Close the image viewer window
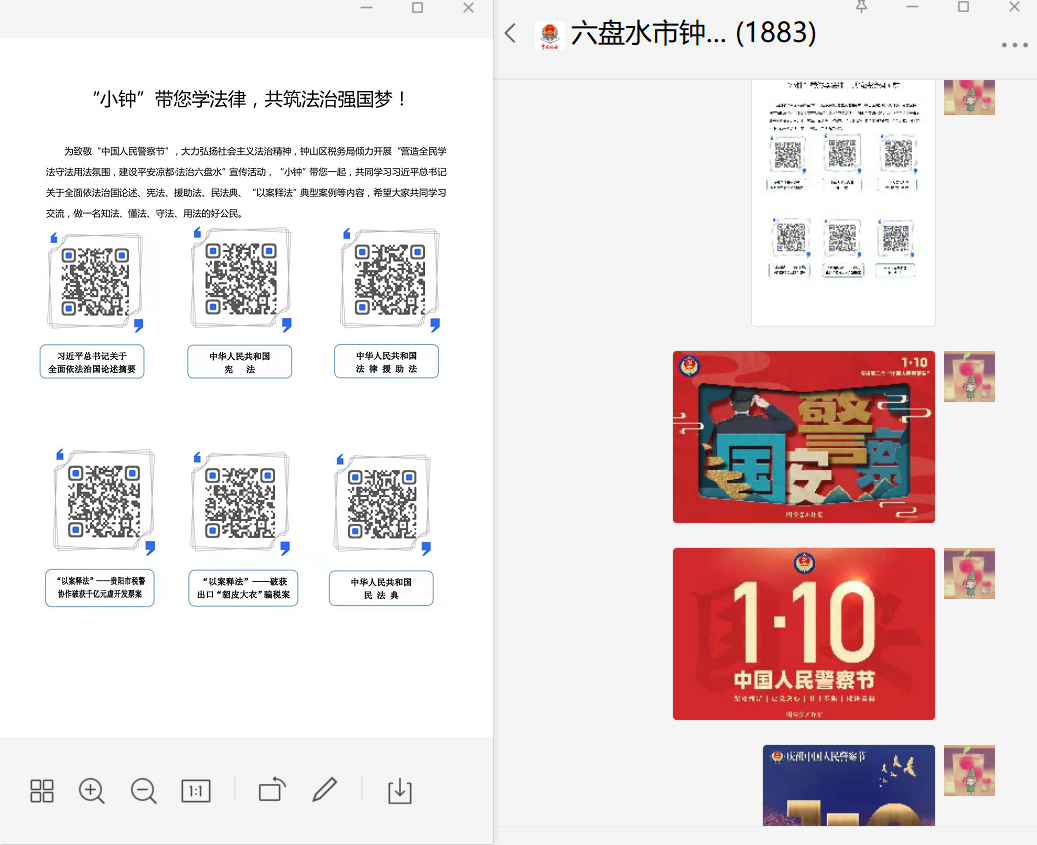Viewport: 1037px width, 845px height. pos(468,7)
